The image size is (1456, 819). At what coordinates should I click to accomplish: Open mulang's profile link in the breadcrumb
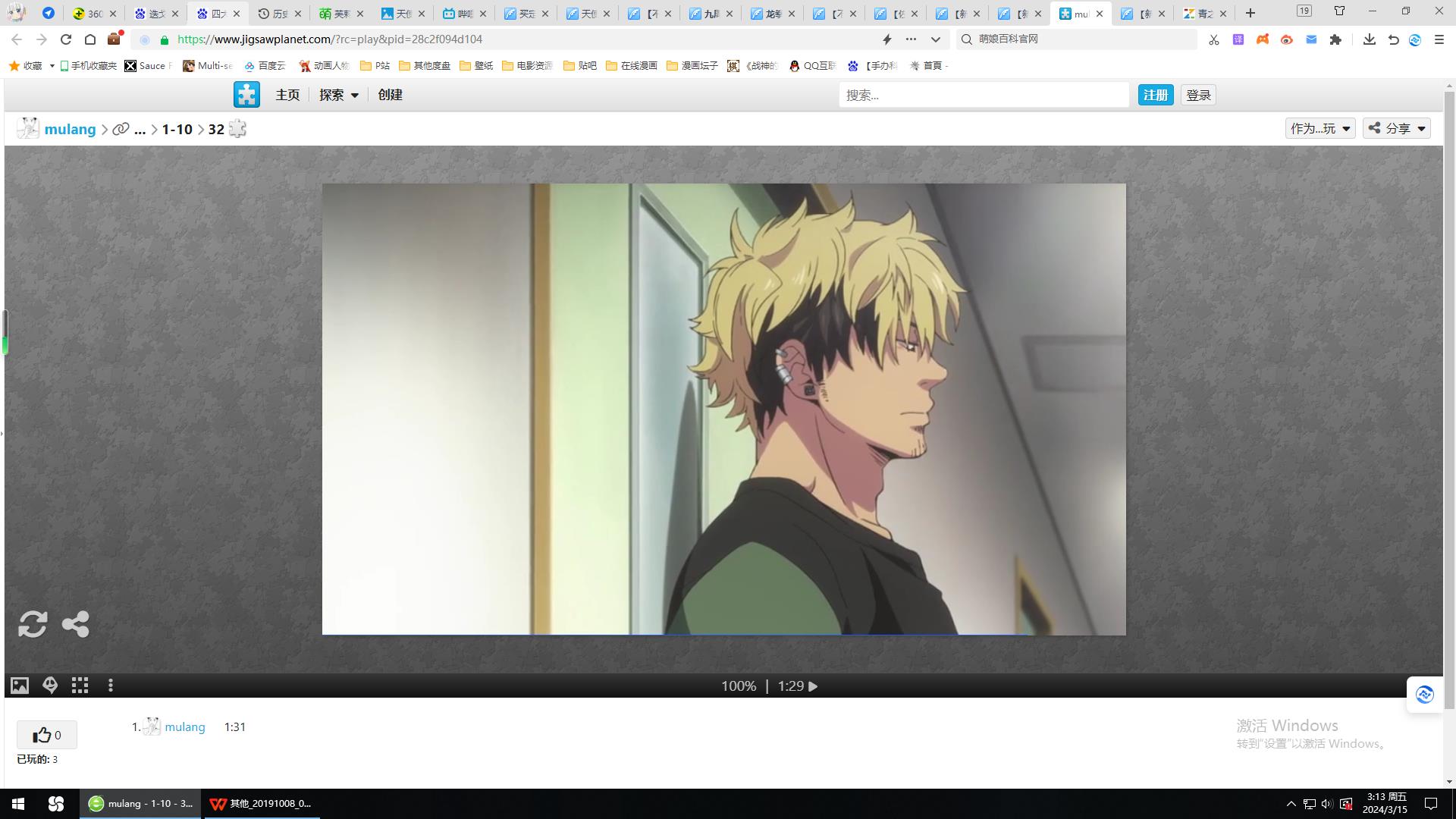point(70,129)
